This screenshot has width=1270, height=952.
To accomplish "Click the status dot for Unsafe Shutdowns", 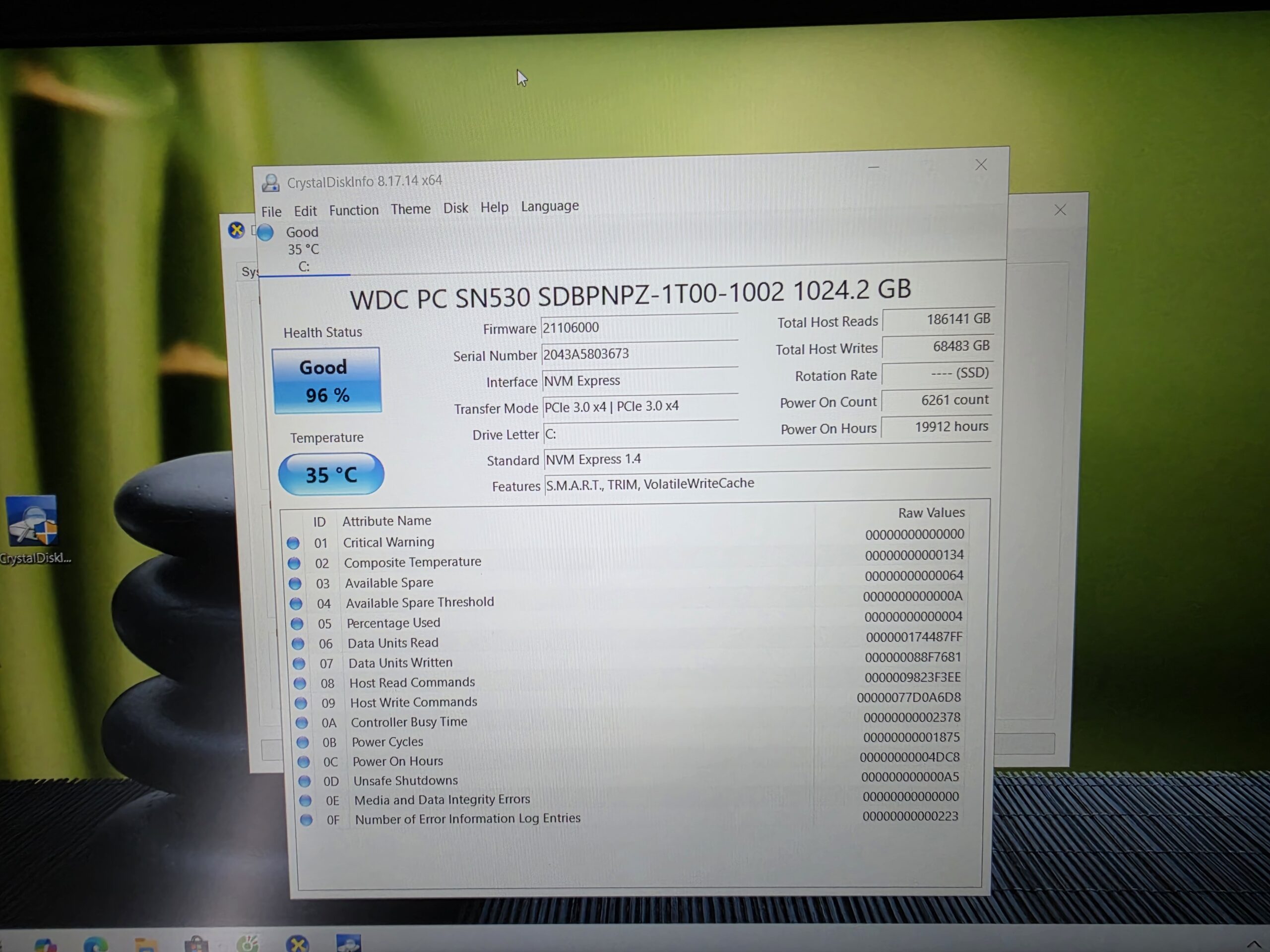I will point(304,781).
